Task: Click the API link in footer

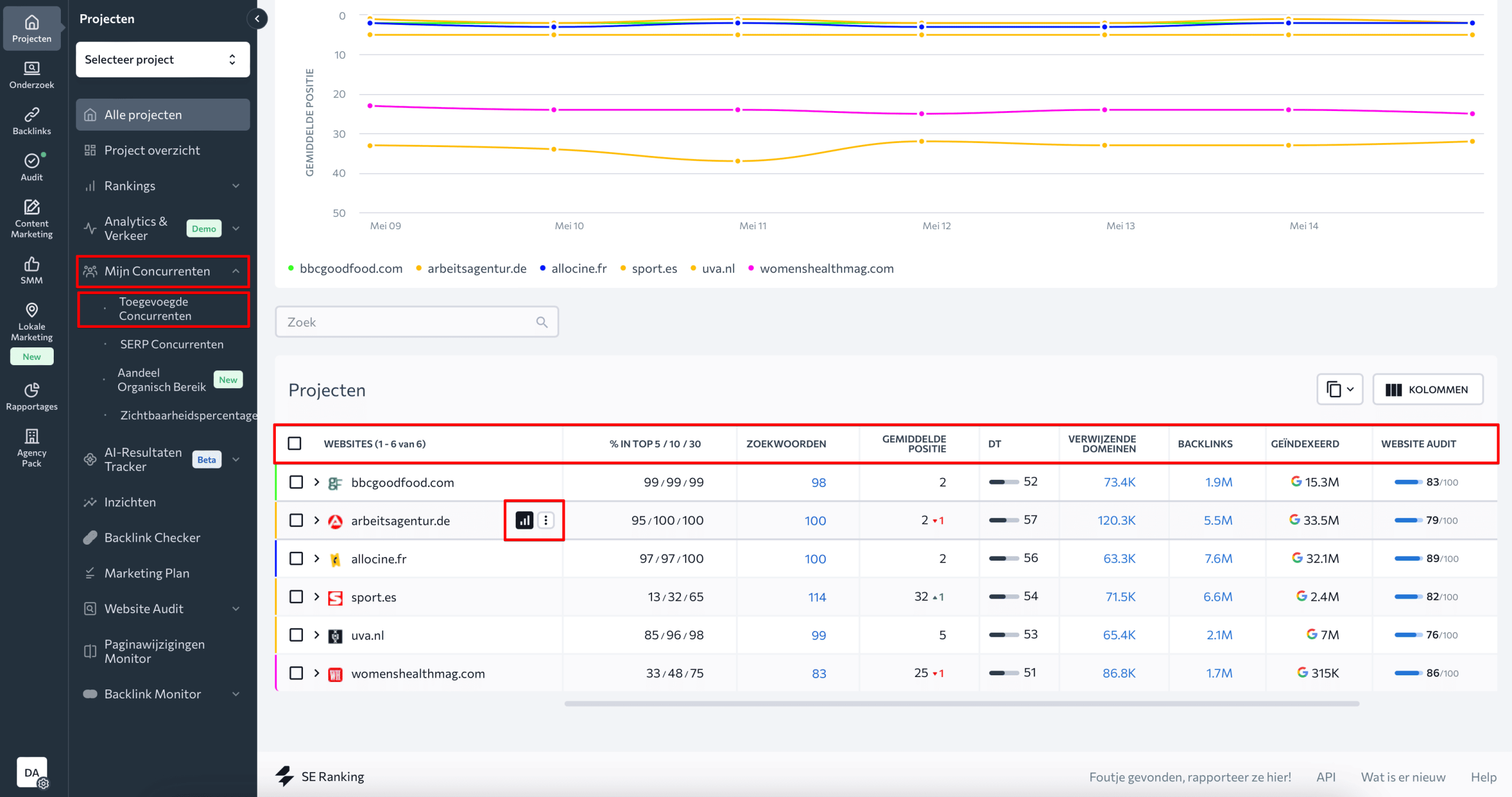Action: [x=1325, y=777]
